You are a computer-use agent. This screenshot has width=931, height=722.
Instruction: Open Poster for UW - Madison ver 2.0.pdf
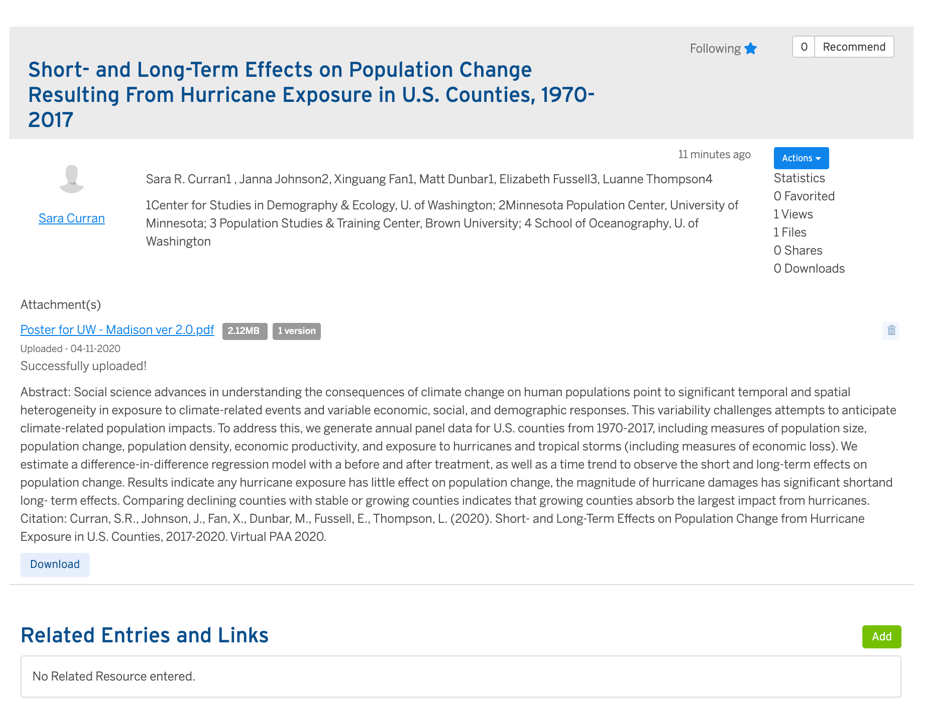(117, 330)
